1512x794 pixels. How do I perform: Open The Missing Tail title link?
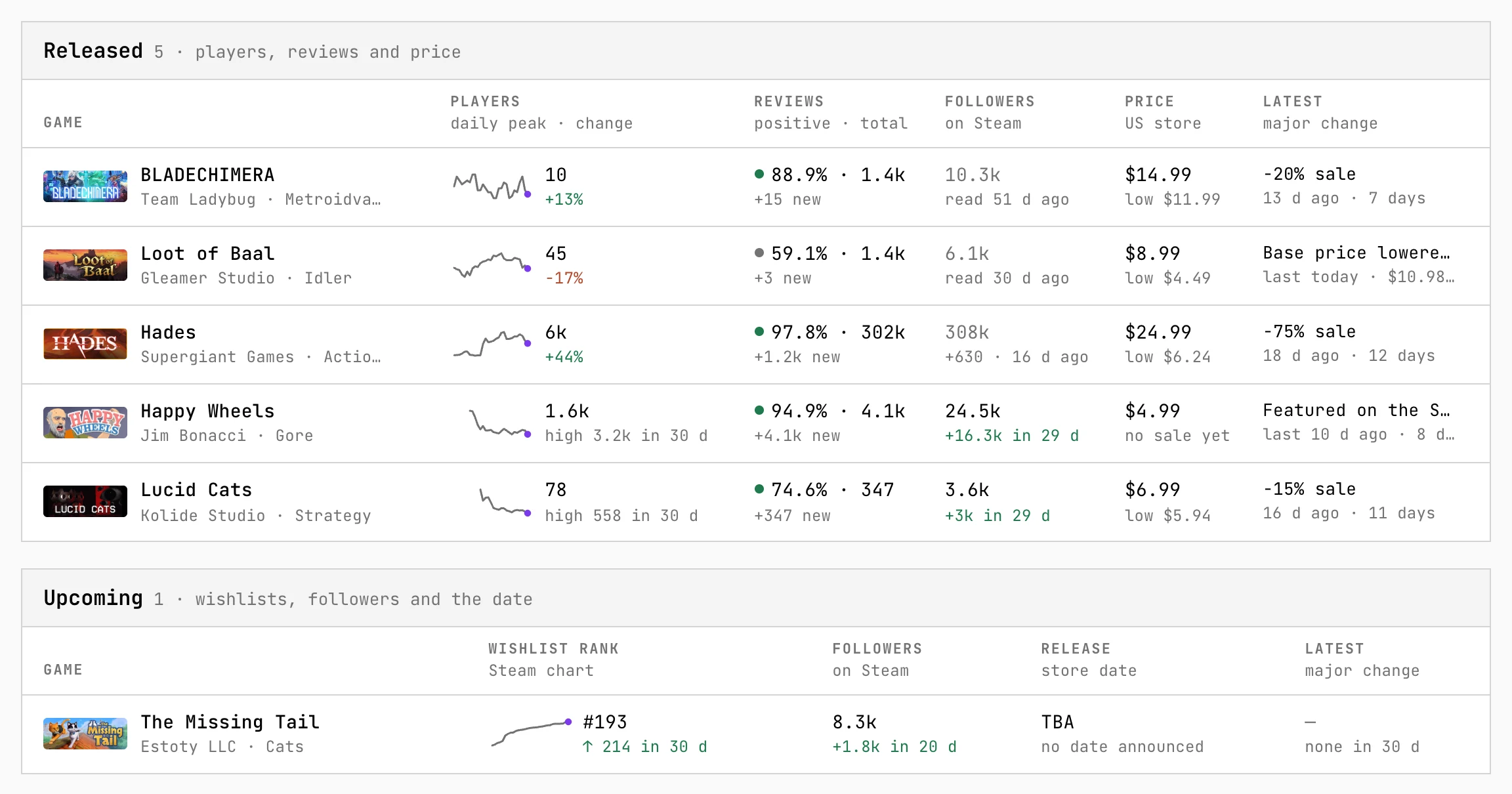point(230,722)
